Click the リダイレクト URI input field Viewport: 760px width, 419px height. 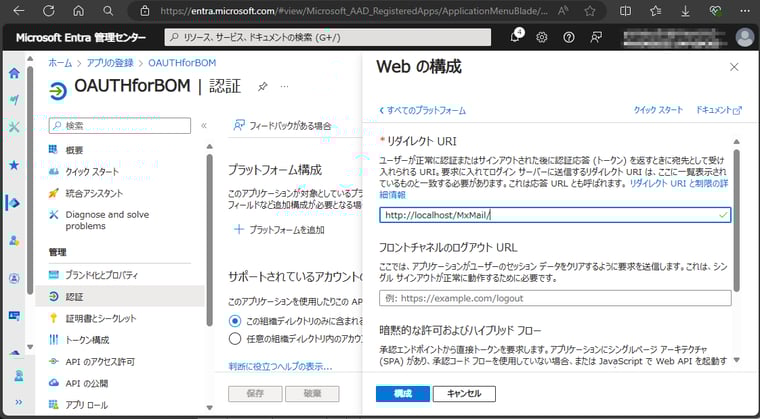coord(548,215)
